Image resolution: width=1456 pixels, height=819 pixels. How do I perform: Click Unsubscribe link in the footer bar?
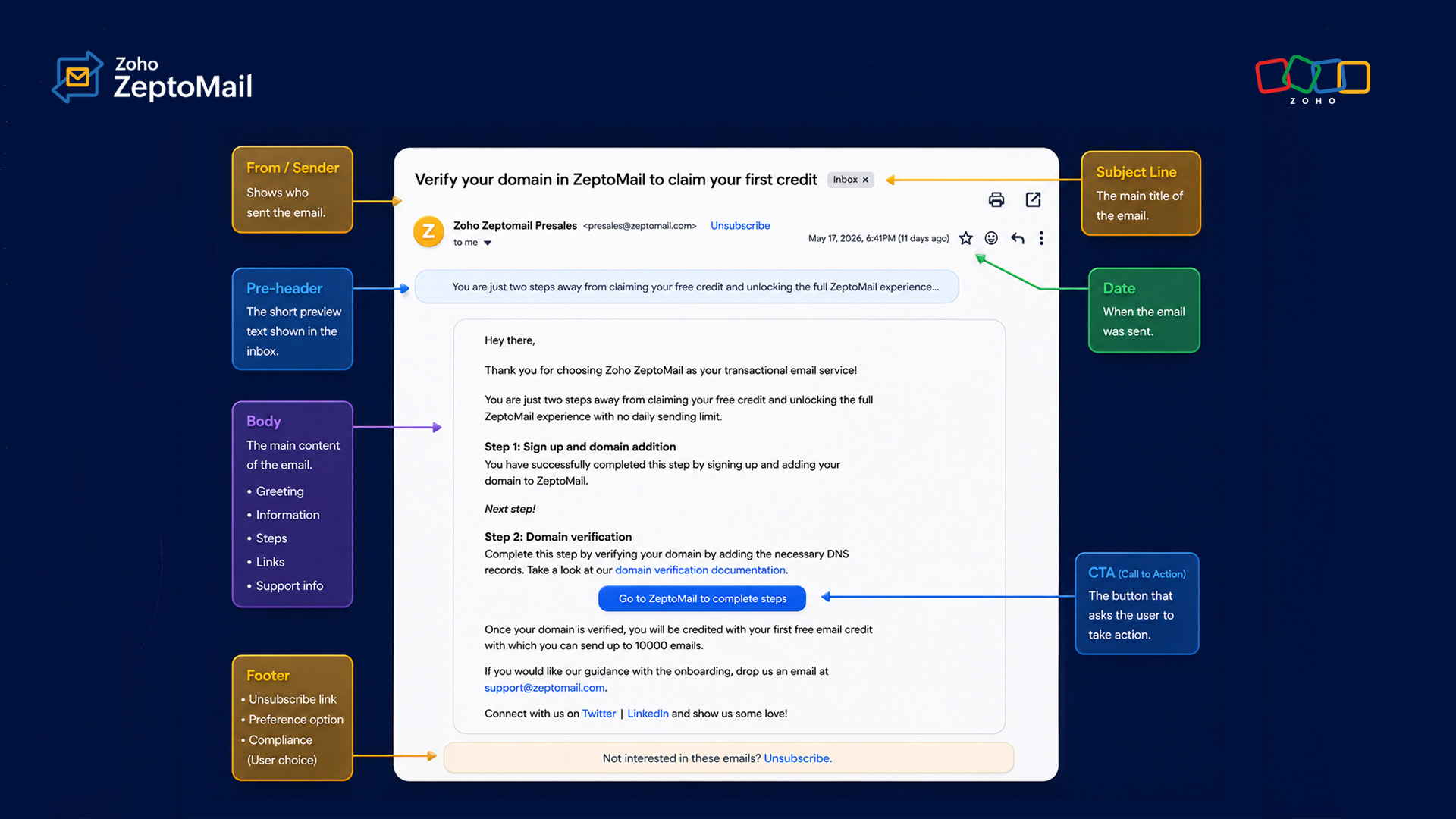(x=797, y=758)
